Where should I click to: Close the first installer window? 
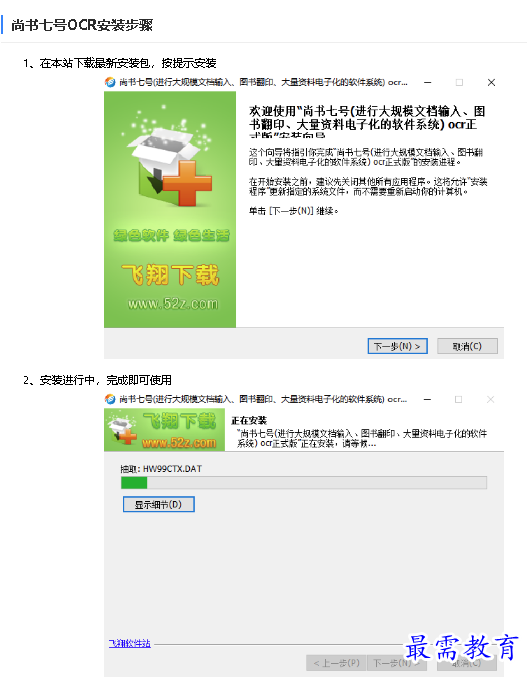[491, 82]
